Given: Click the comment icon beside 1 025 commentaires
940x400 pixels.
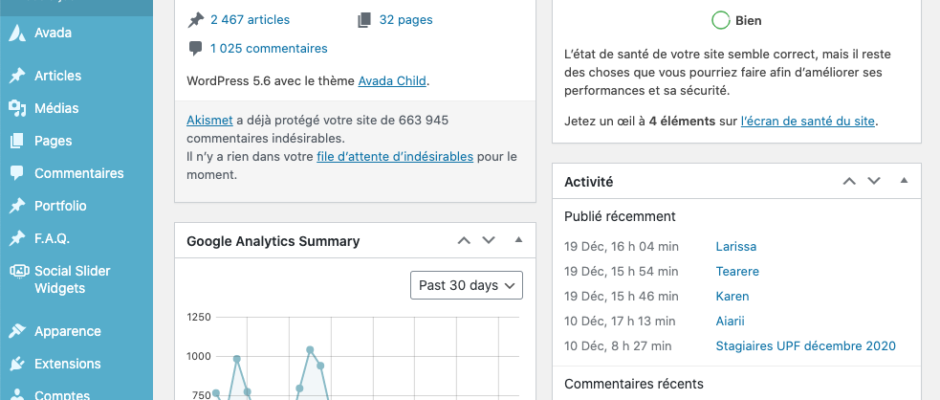Looking at the screenshot, I should [x=195, y=49].
